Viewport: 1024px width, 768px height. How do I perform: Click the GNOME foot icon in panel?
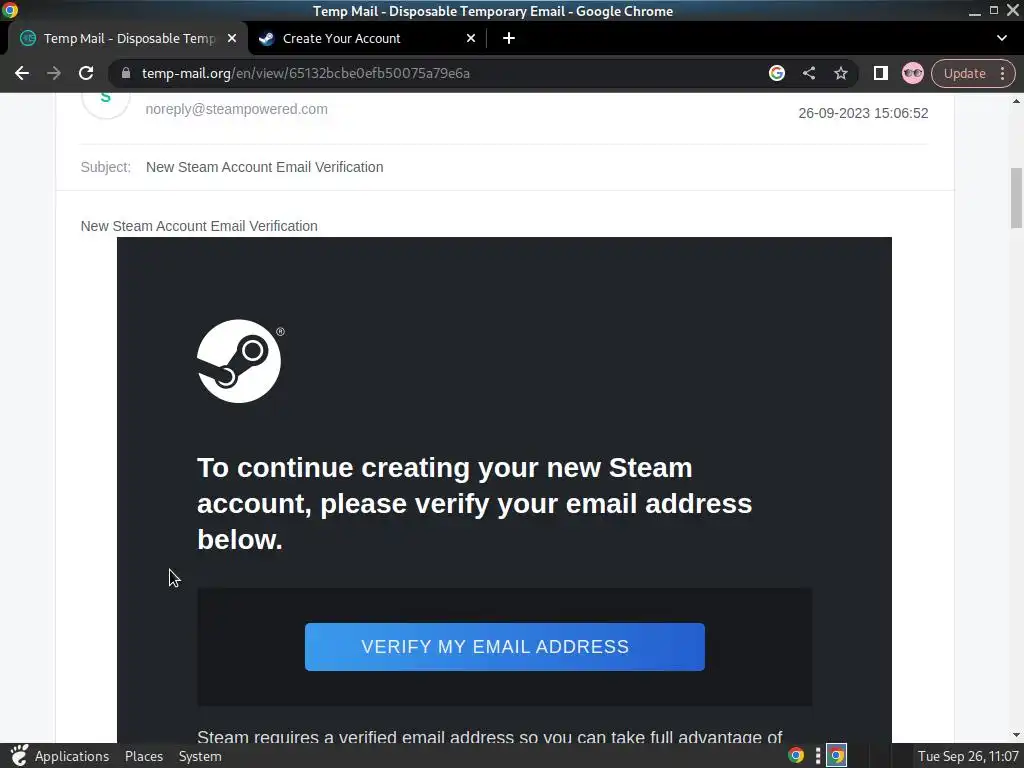tap(19, 756)
